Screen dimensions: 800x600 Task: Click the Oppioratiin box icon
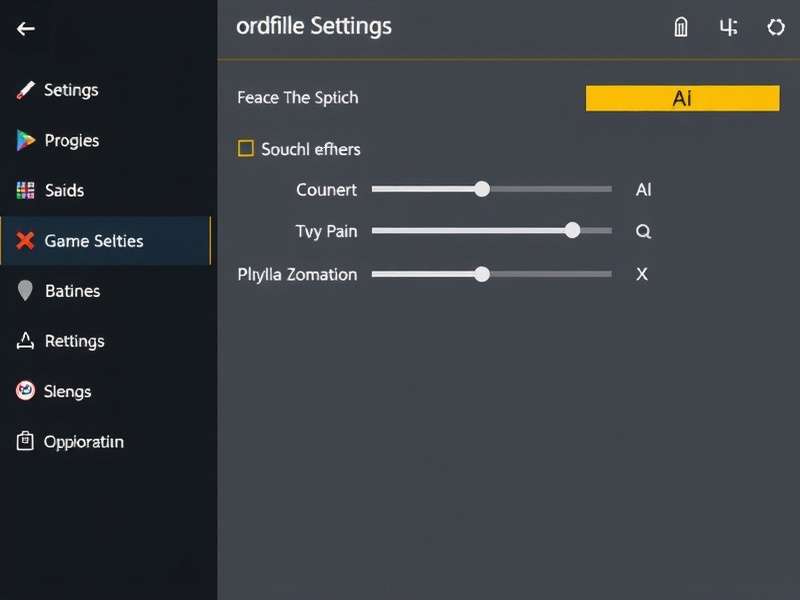tap(25, 441)
